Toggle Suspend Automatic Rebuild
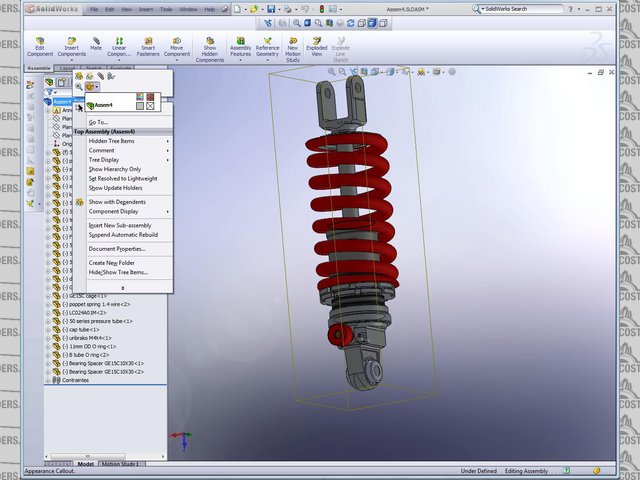The image size is (640, 480). tap(122, 234)
